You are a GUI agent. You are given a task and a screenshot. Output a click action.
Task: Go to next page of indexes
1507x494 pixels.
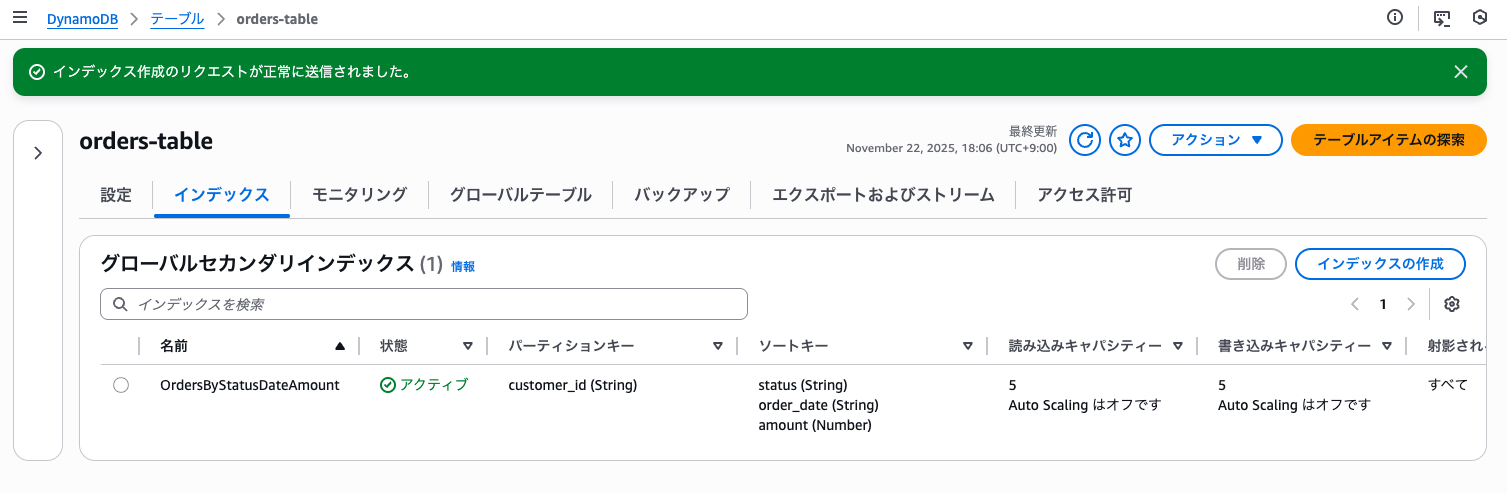pos(1411,304)
